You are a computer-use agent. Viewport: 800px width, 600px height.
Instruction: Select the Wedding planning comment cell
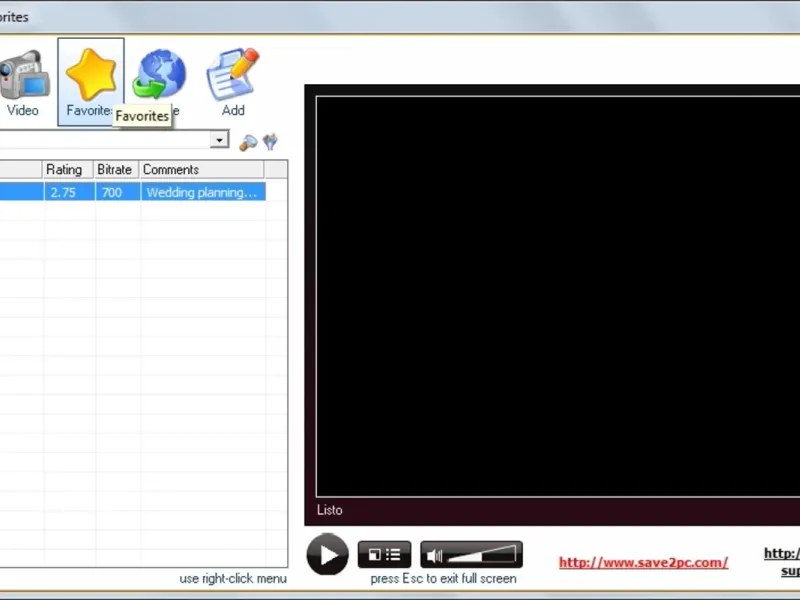click(x=203, y=192)
